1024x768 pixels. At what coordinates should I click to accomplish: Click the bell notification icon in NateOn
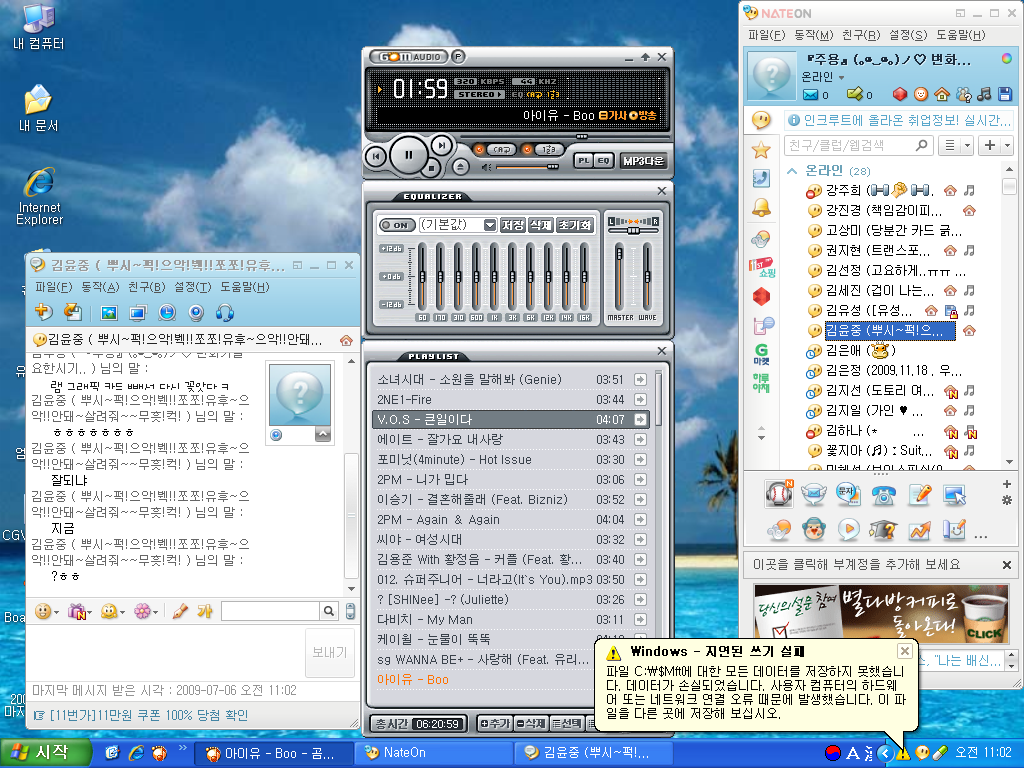click(761, 207)
